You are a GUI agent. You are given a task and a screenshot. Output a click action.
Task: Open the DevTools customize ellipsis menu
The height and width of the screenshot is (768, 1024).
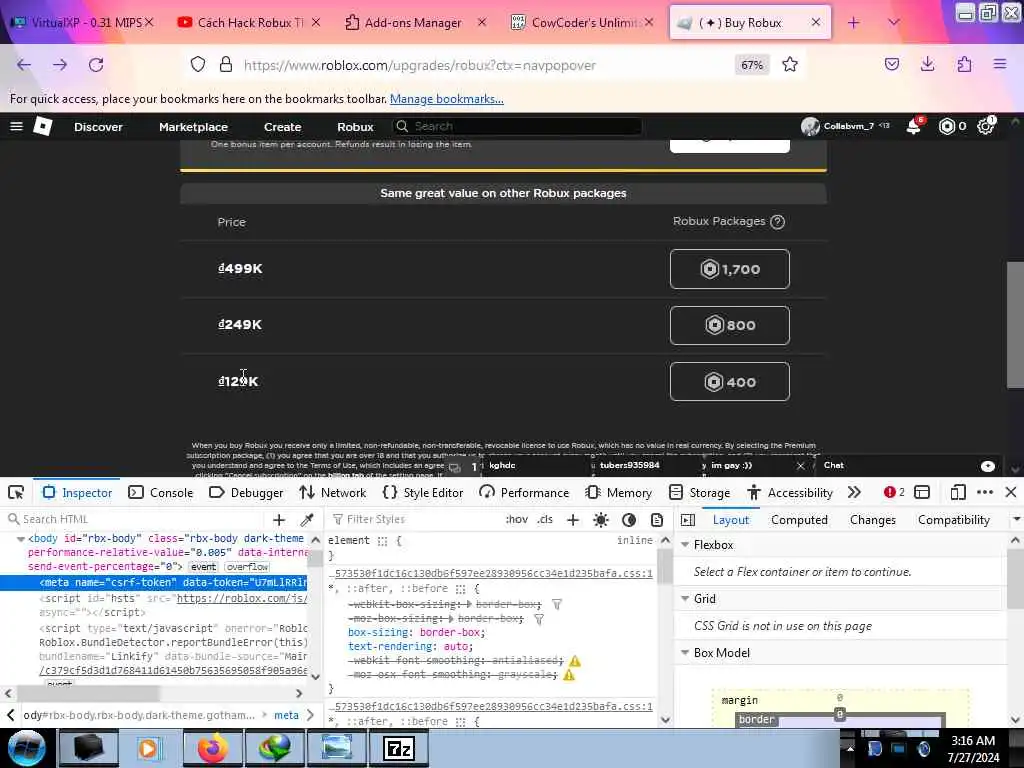[985, 493]
